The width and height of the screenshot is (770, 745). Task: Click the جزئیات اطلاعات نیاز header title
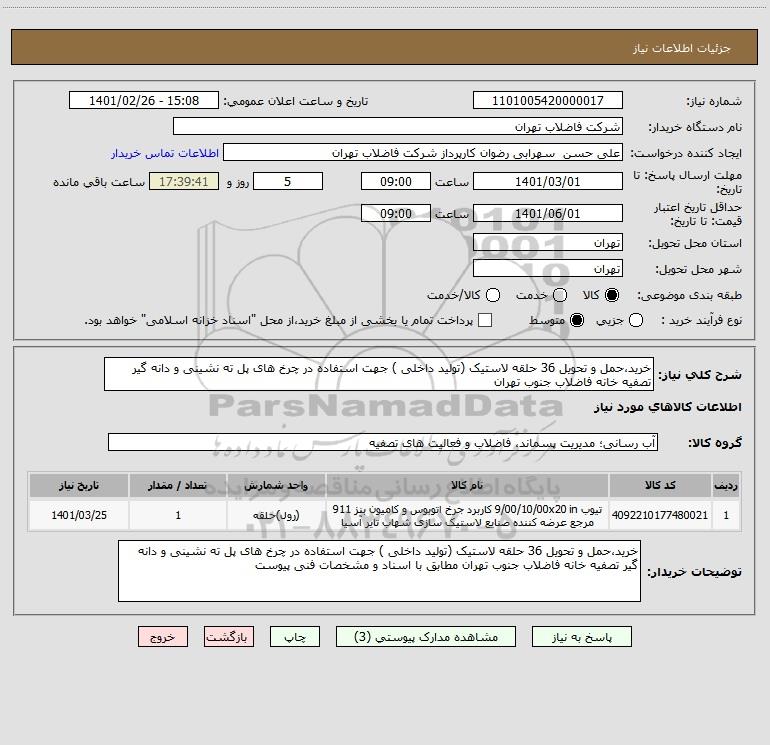pyautogui.click(x=682, y=48)
